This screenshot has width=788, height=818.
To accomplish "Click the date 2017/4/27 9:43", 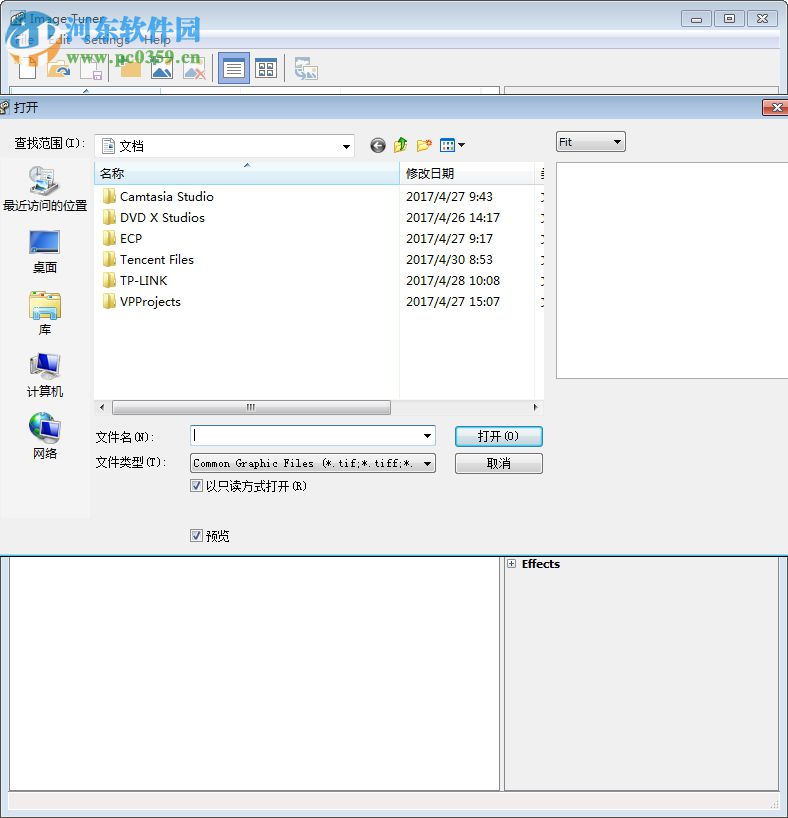I will point(449,197).
